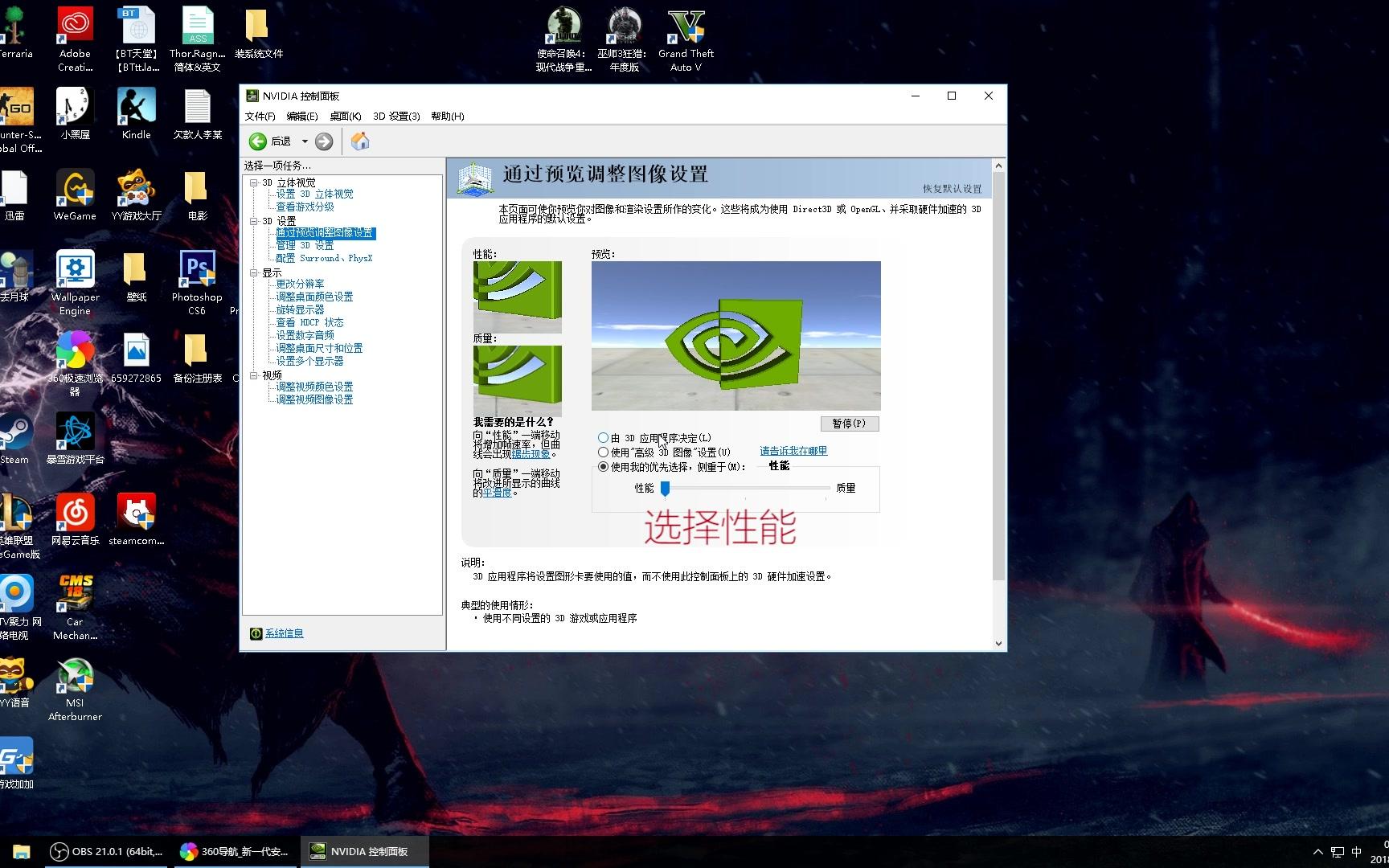
Task: Select 更改分辨率 in task tree
Action: [x=301, y=285]
